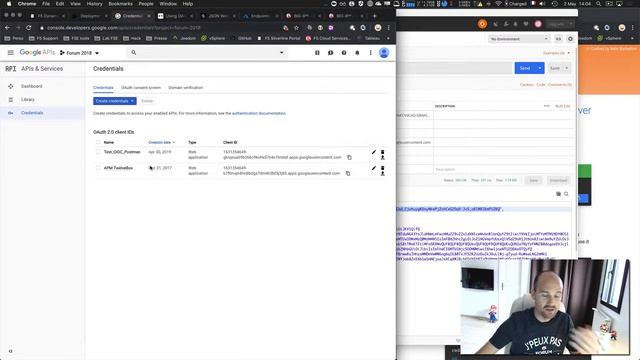Click the Google APIs search field
640x360 pixels.
(x=207, y=53)
